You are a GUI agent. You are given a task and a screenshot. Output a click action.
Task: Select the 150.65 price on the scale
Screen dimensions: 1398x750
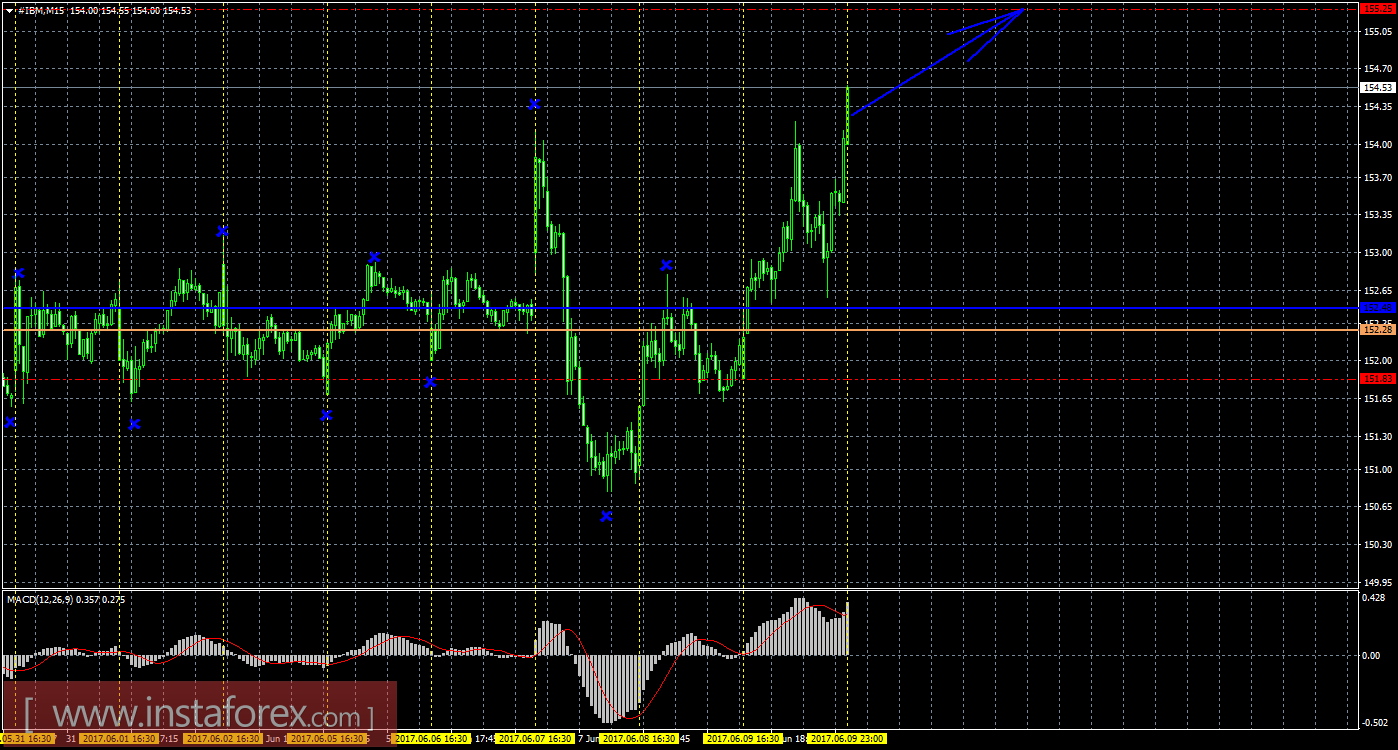pos(1377,507)
